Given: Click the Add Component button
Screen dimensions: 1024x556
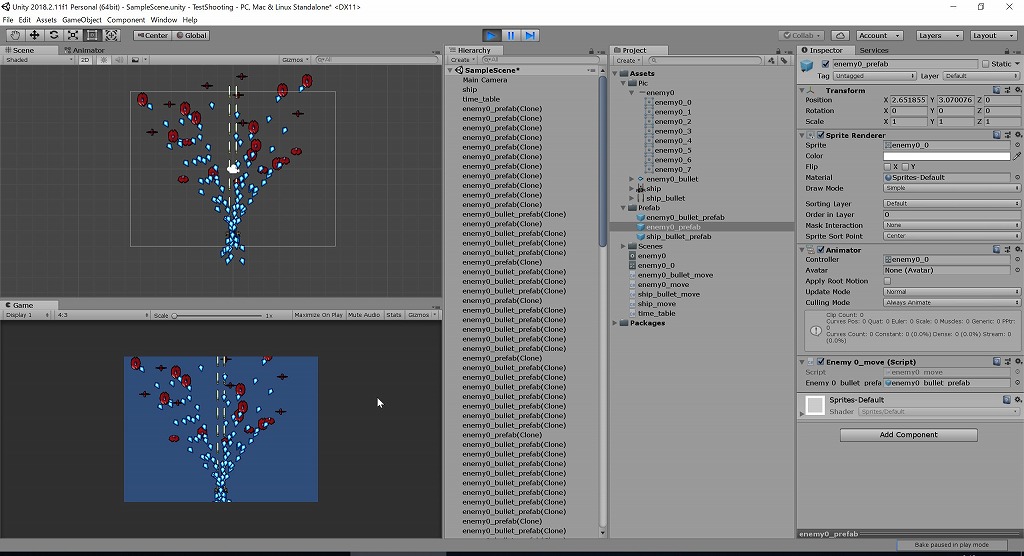Looking at the screenshot, I should tap(908, 435).
